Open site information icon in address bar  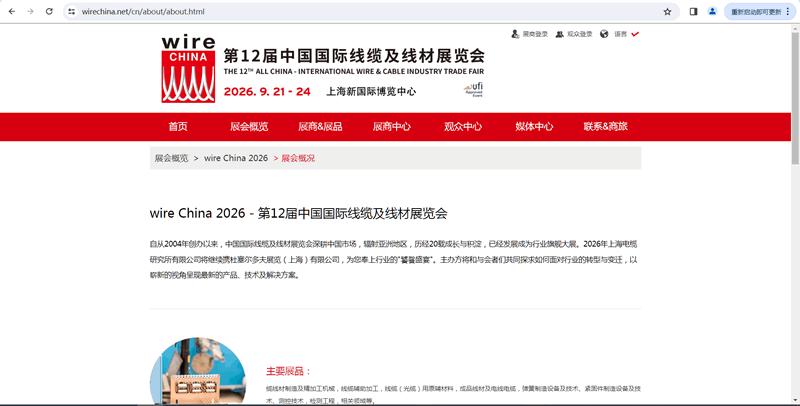coord(71,12)
